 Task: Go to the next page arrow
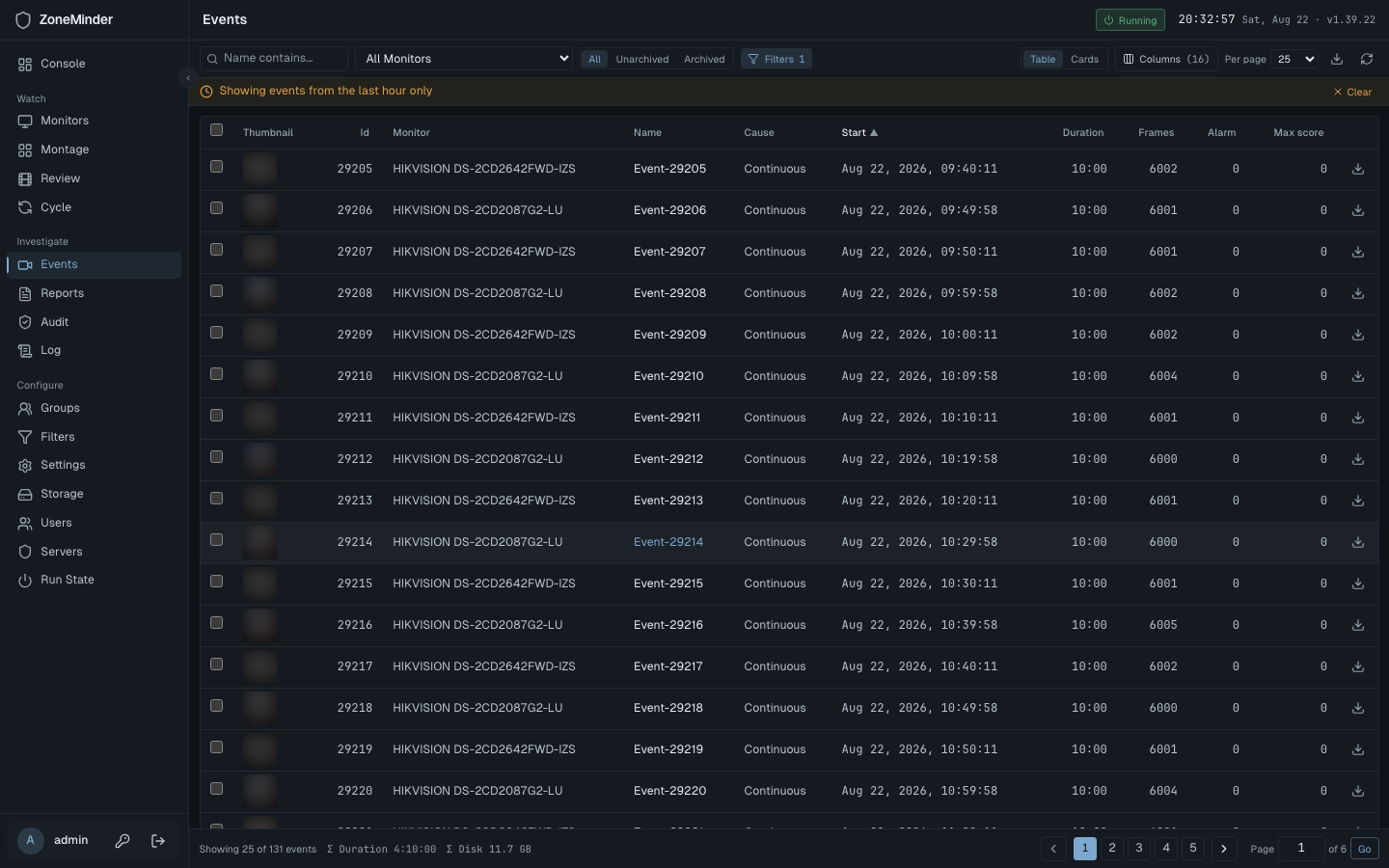(x=1224, y=849)
